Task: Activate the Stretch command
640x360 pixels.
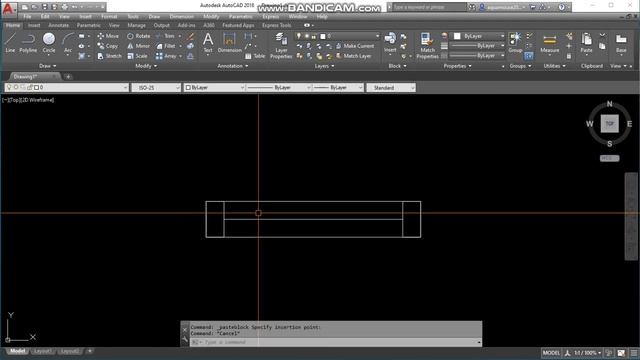Action: click(109, 56)
